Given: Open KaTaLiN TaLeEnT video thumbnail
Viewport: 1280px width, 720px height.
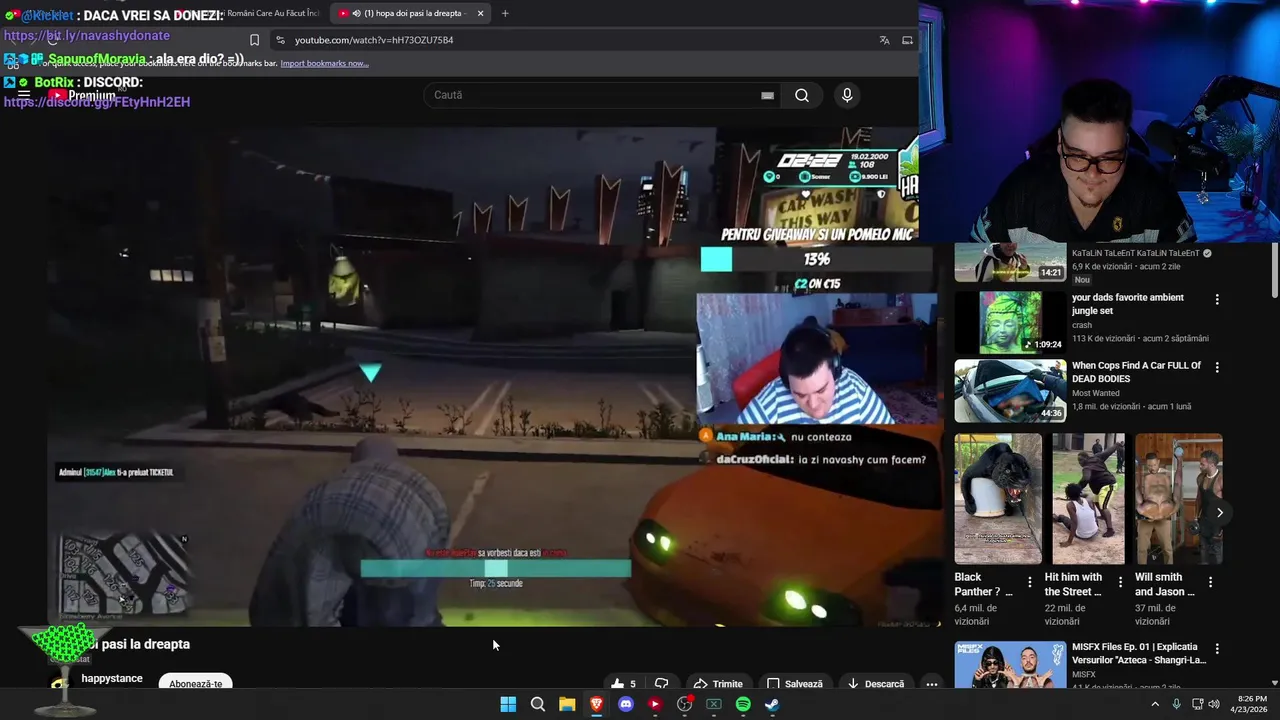Looking at the screenshot, I should point(1010,263).
